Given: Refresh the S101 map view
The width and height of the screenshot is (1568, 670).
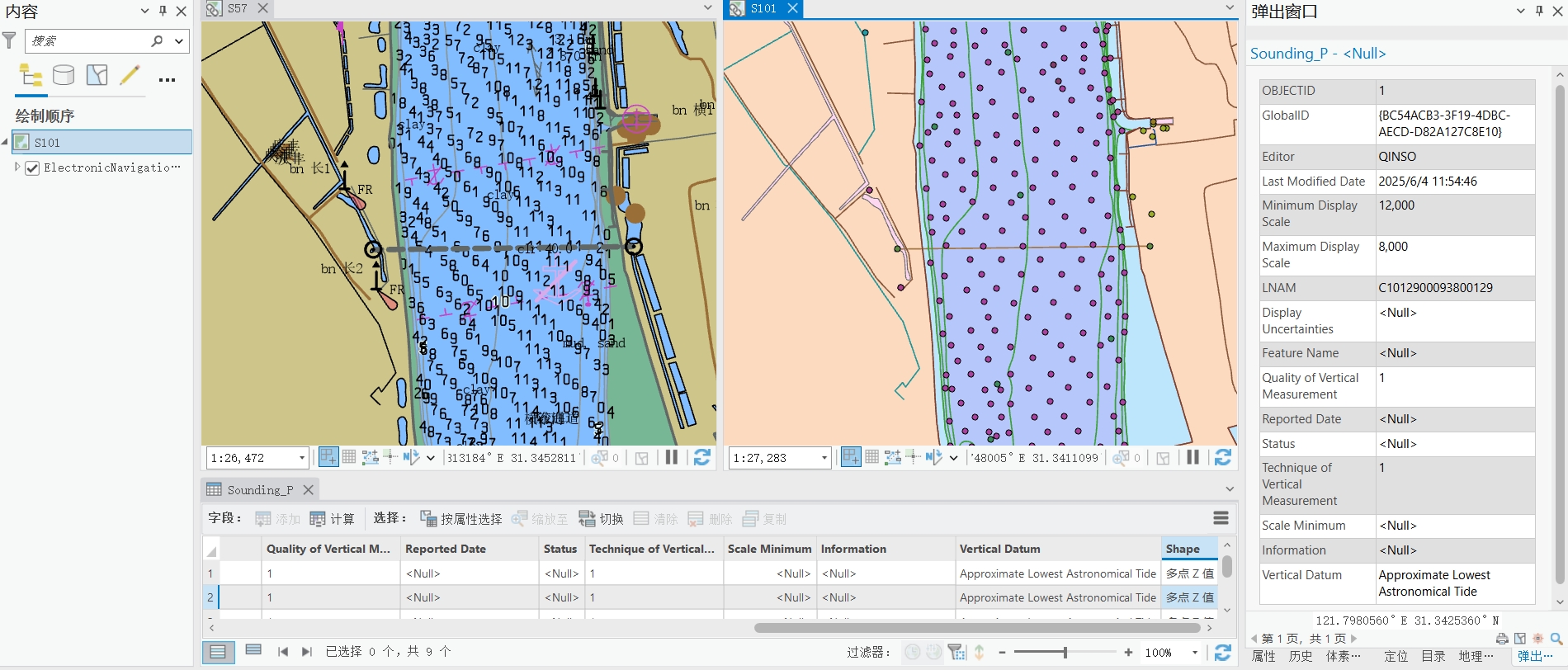Looking at the screenshot, I should point(1223,457).
